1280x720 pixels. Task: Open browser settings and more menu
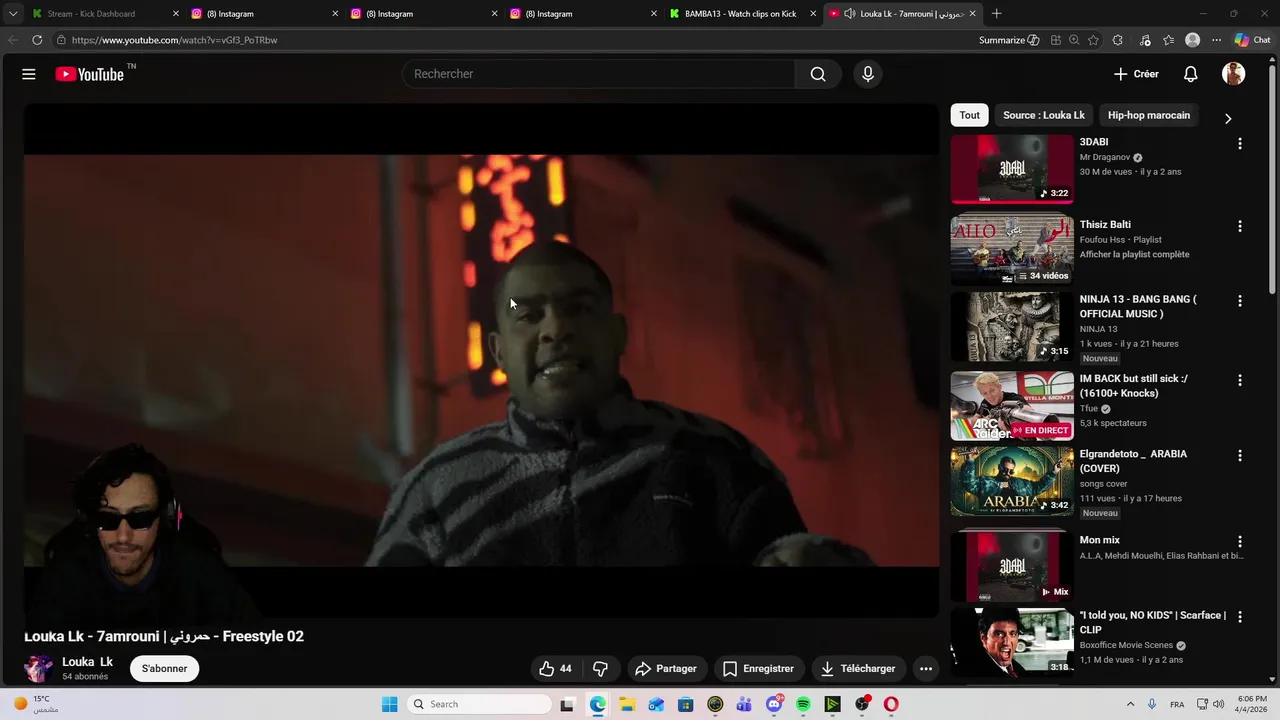click(x=1216, y=40)
